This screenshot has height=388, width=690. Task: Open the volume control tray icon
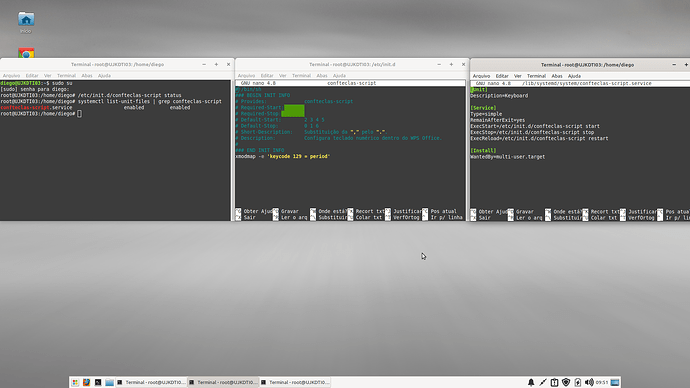pyautogui.click(x=589, y=382)
